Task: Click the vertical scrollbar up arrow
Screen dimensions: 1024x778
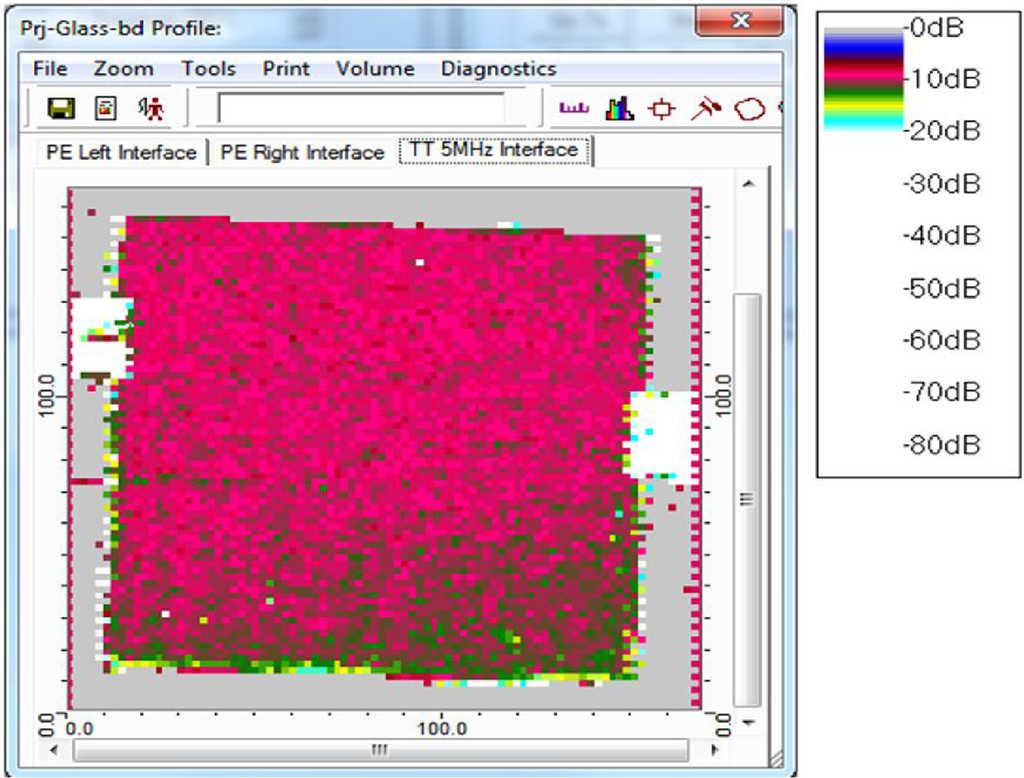Action: click(747, 182)
